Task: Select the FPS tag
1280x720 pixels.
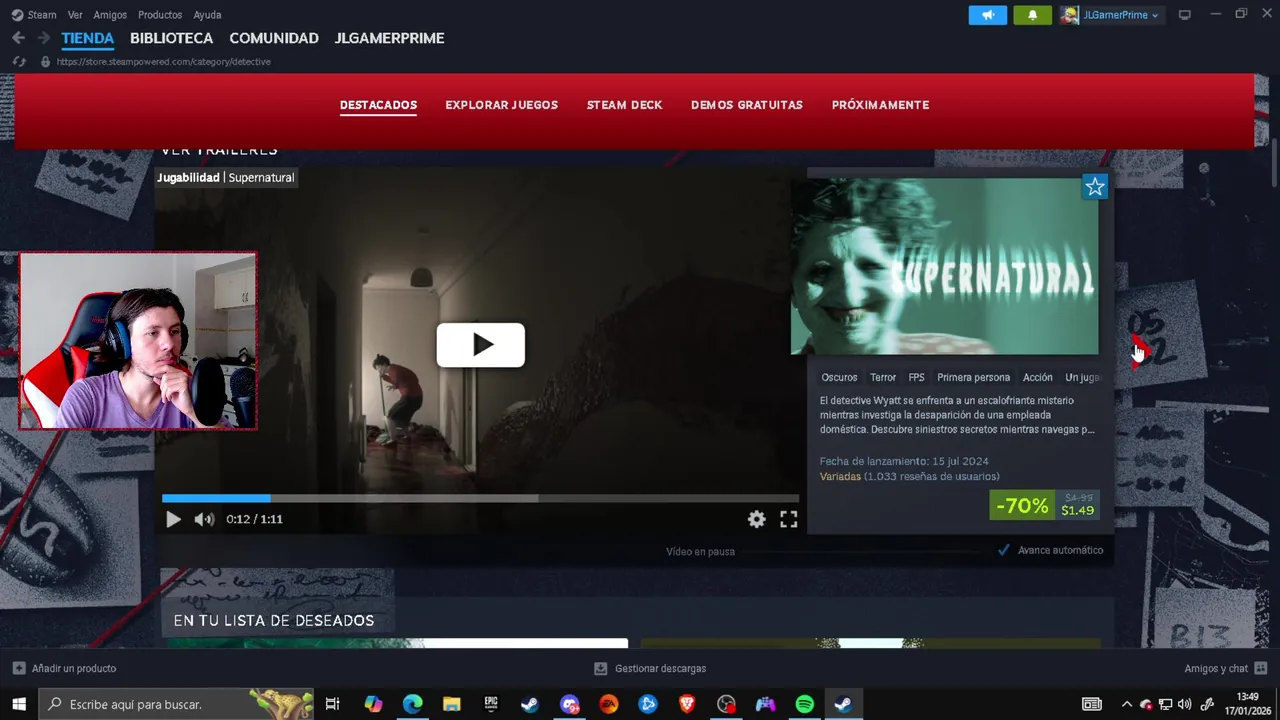Action: click(x=916, y=377)
